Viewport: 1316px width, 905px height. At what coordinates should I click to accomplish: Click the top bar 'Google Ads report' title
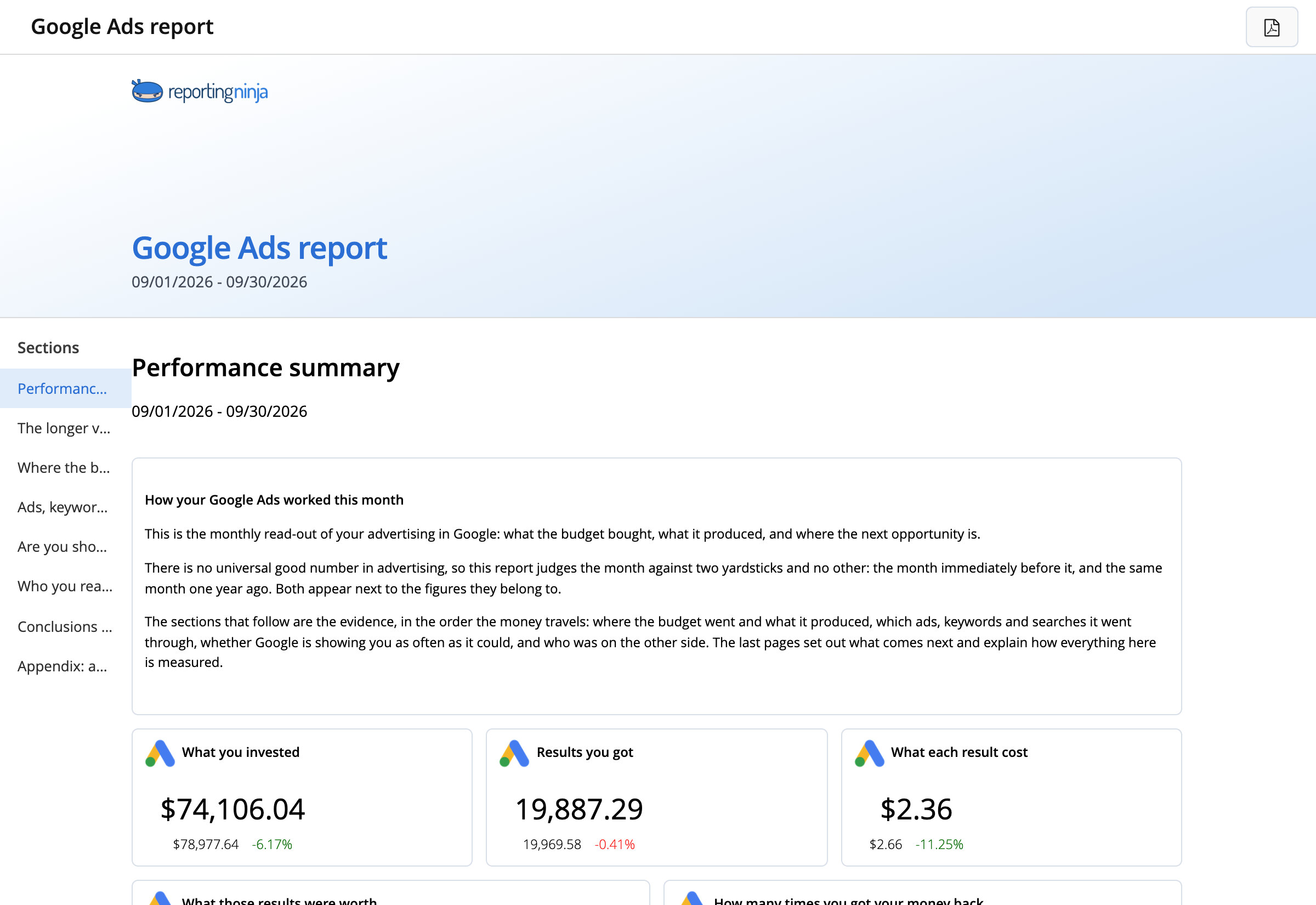pos(122,27)
